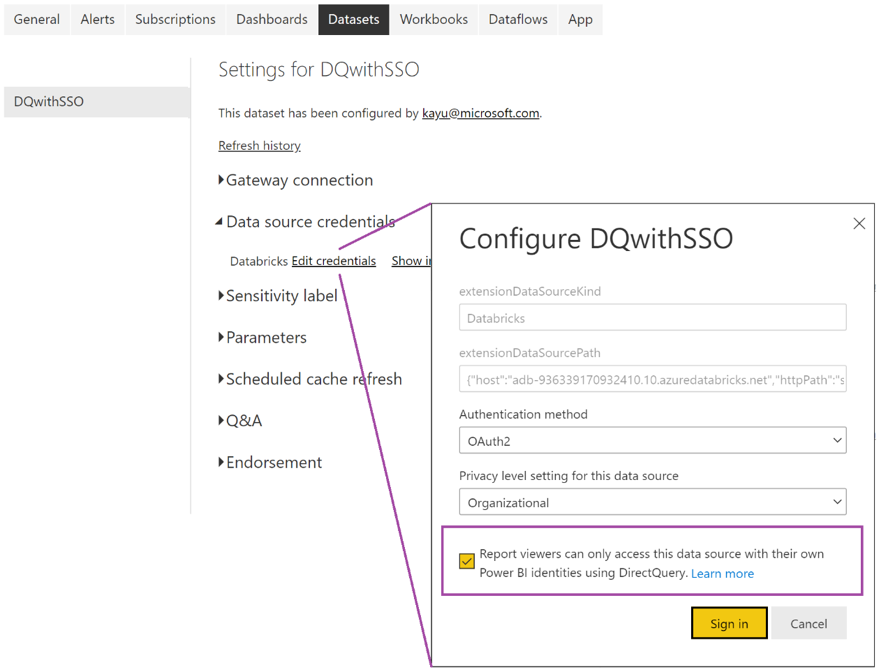Click the Sign in button
Viewport: 877px width, 670px height.
tap(729, 623)
